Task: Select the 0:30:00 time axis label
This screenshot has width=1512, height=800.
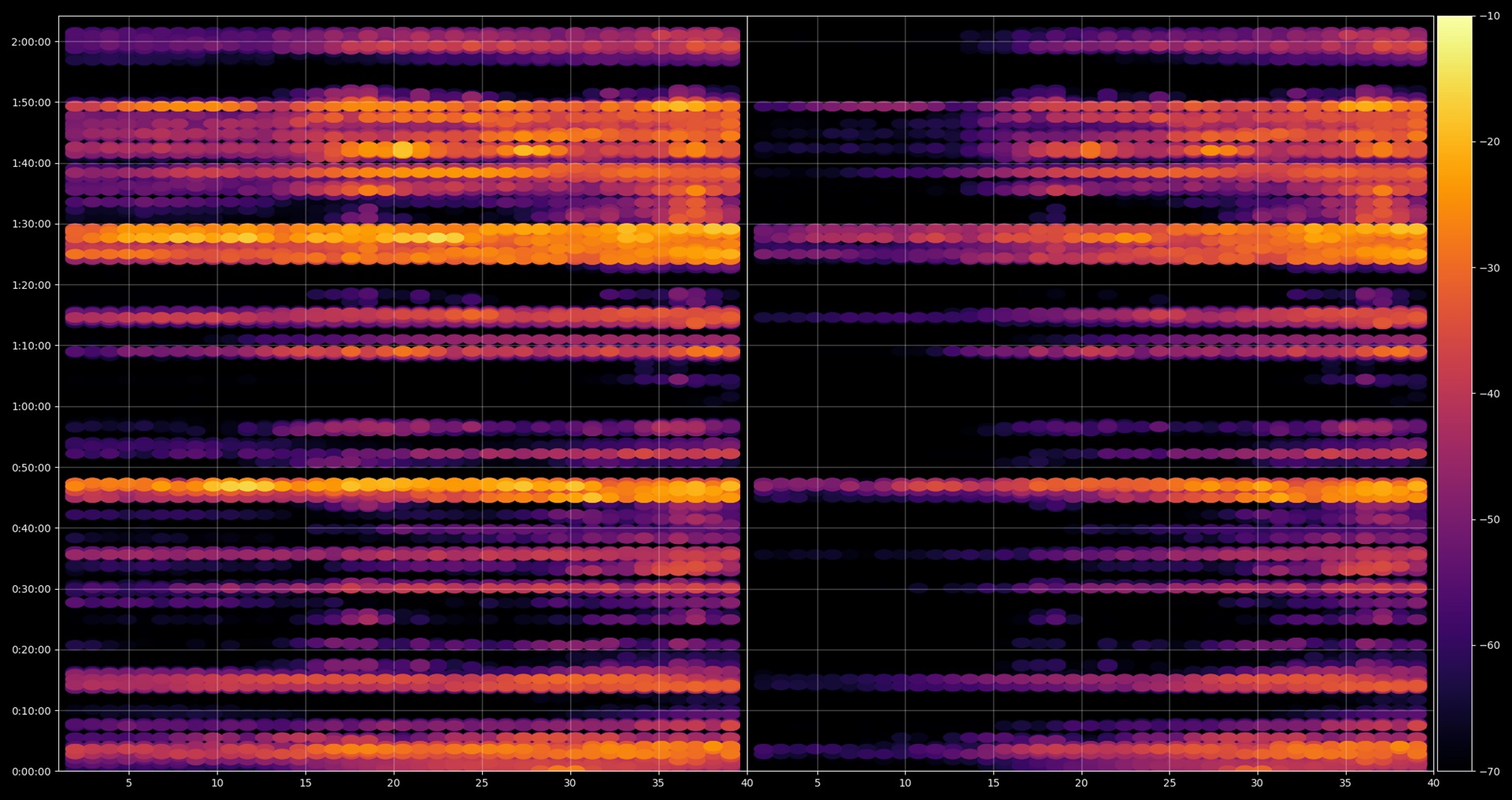Action: pyautogui.click(x=31, y=589)
